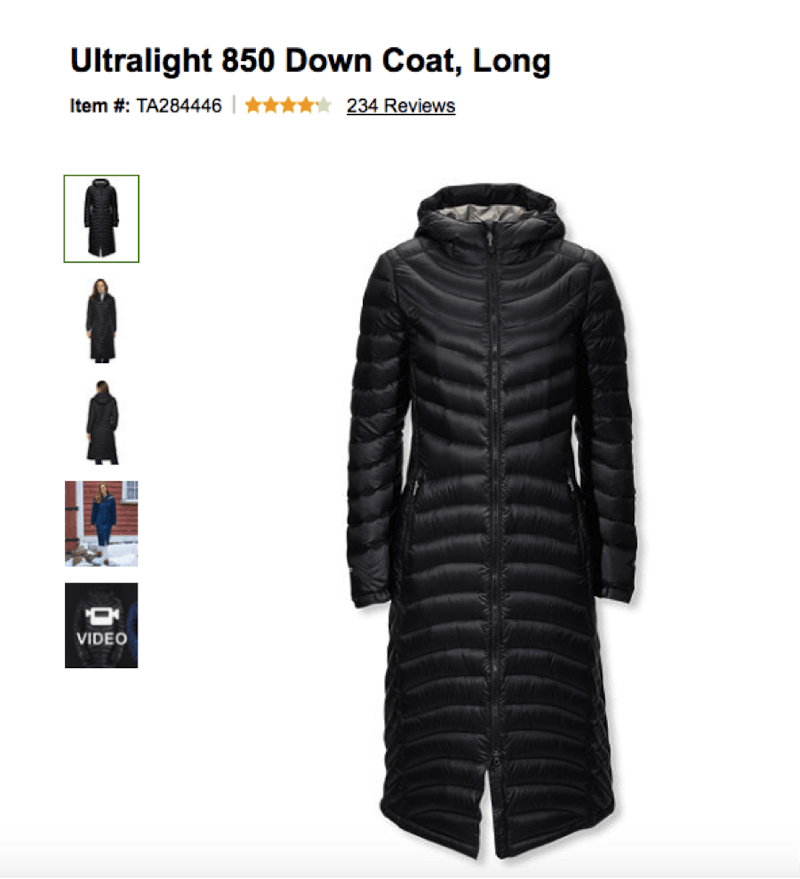Click the VIDEO label text
Viewport: 800px width, 879px height.
coord(101,639)
